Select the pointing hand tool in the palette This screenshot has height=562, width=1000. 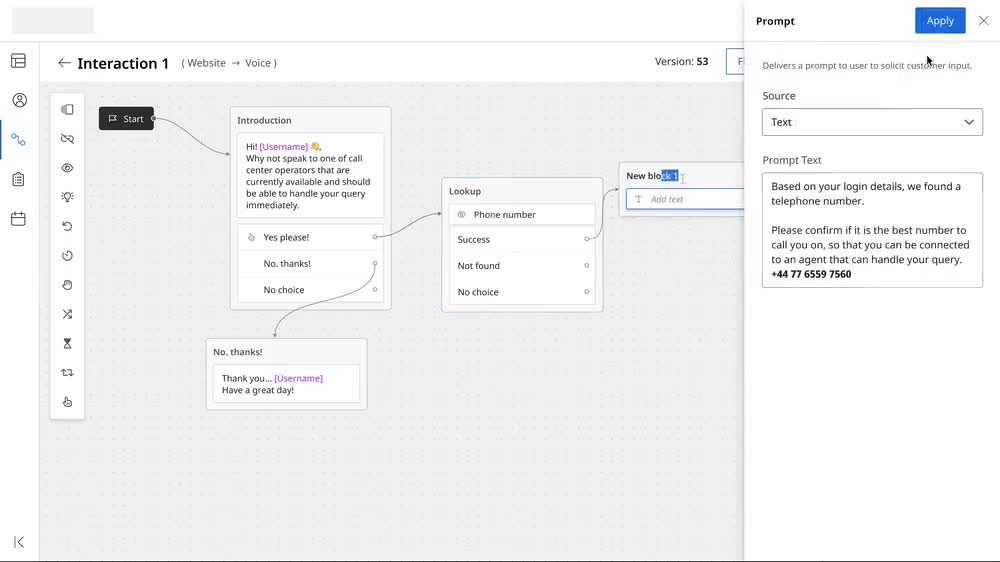coord(67,402)
